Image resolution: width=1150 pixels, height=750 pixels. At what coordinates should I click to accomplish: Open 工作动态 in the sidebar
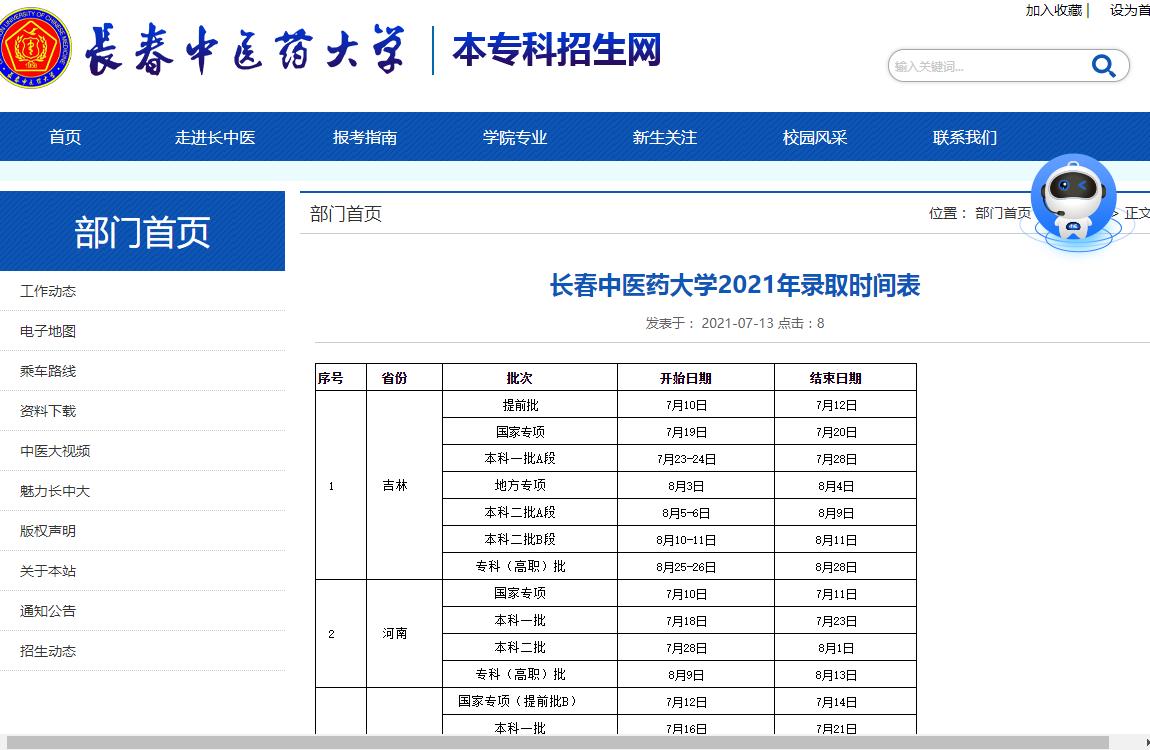pos(48,291)
